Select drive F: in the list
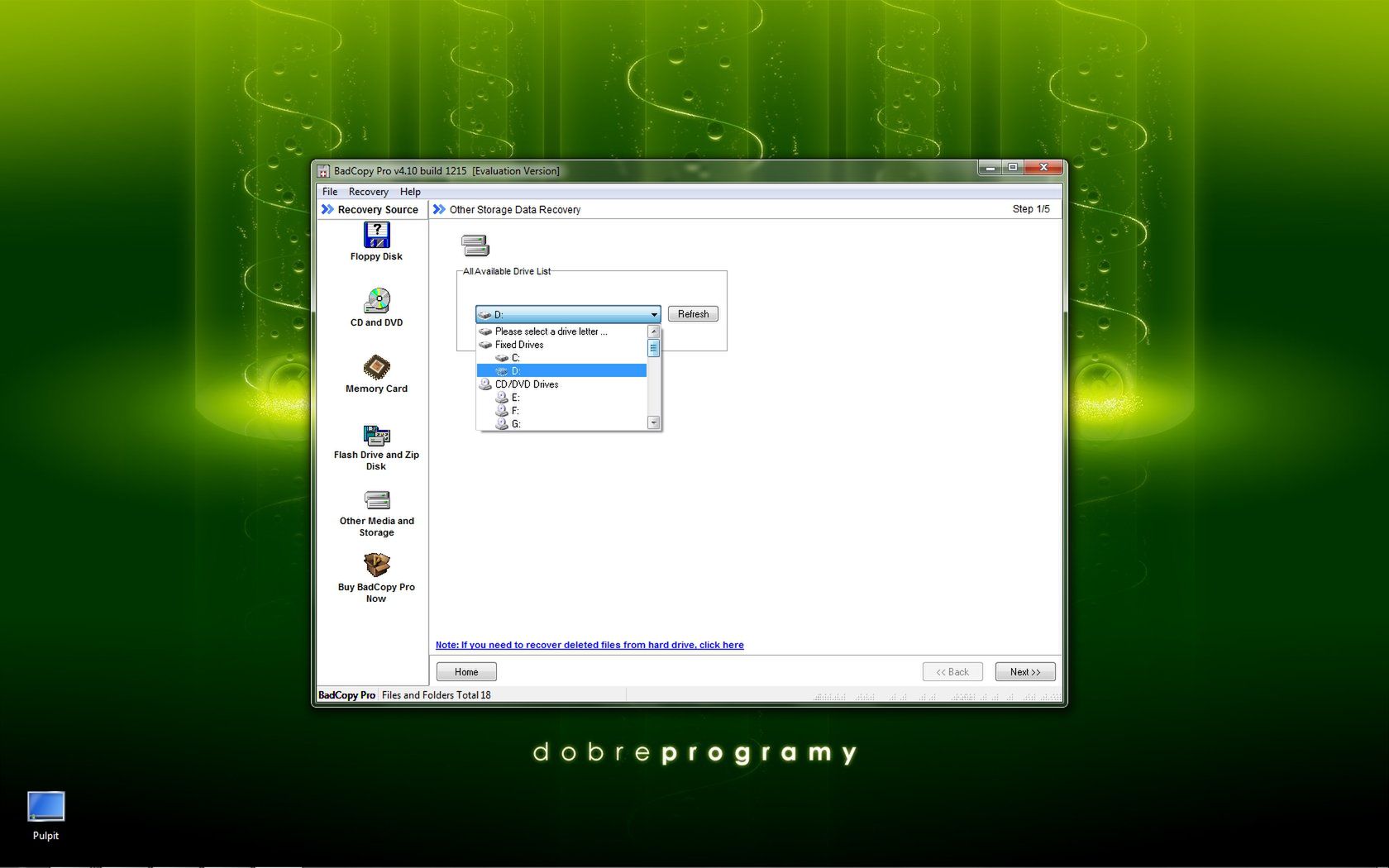The width and height of the screenshot is (1389, 868). (x=561, y=411)
